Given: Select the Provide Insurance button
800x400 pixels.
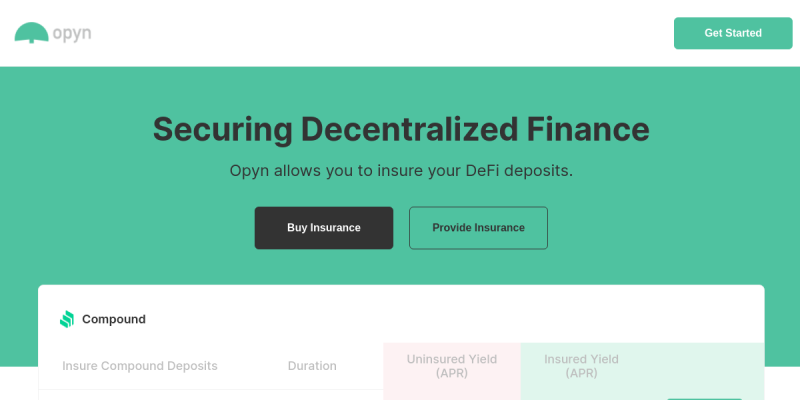Looking at the screenshot, I should 478,228.
